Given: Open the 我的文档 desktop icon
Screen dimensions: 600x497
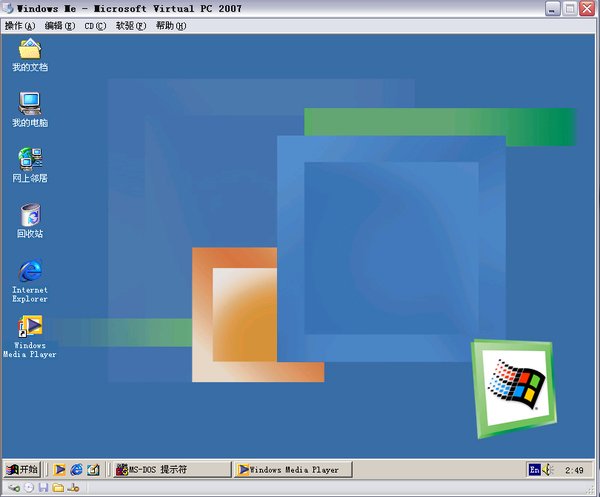Looking at the screenshot, I should coord(30,55).
